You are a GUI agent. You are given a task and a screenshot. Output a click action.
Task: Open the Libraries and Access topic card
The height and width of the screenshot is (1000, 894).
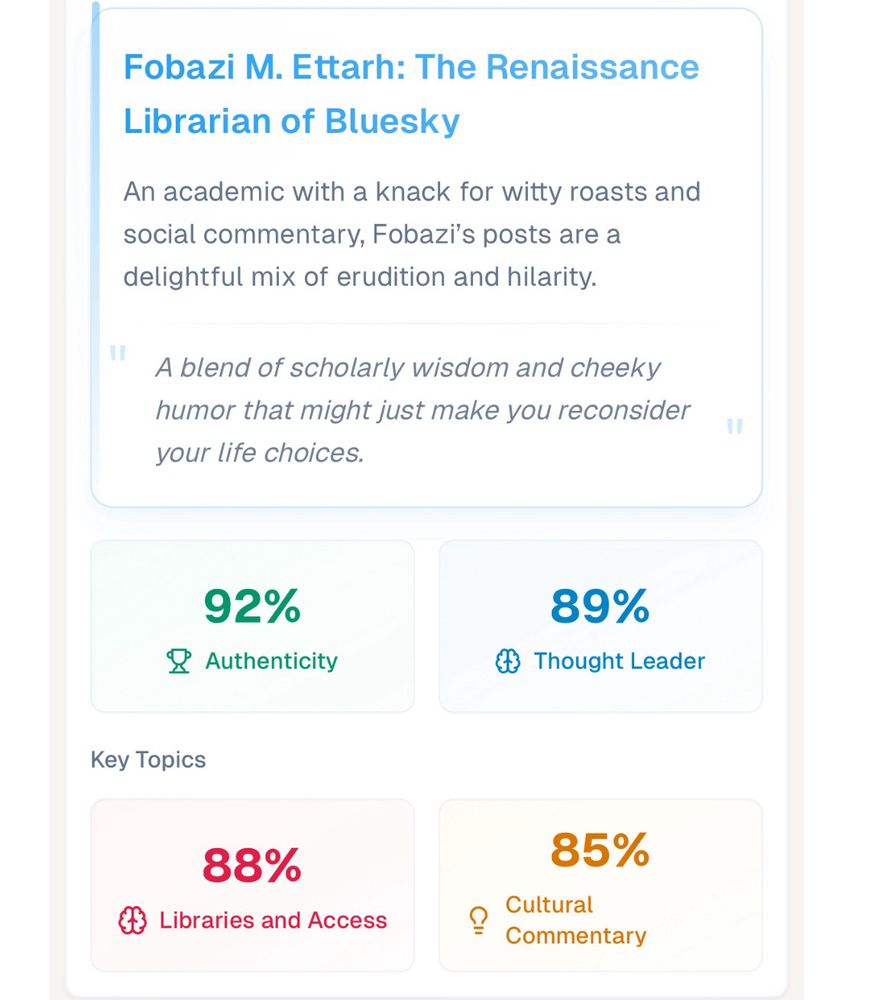pyautogui.click(x=251, y=884)
